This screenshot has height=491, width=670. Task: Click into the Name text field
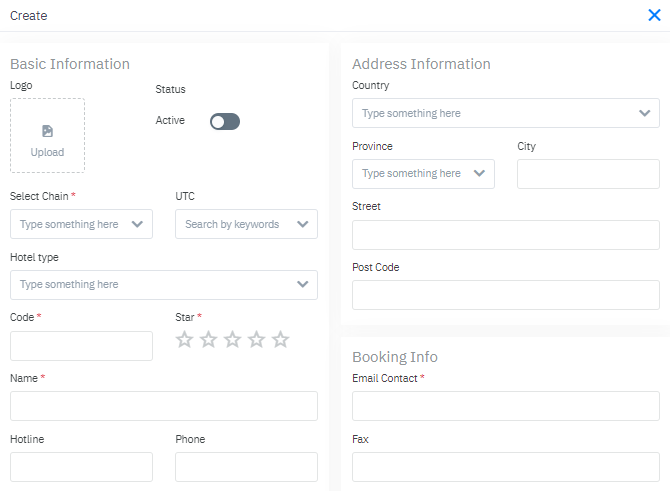coord(163,406)
